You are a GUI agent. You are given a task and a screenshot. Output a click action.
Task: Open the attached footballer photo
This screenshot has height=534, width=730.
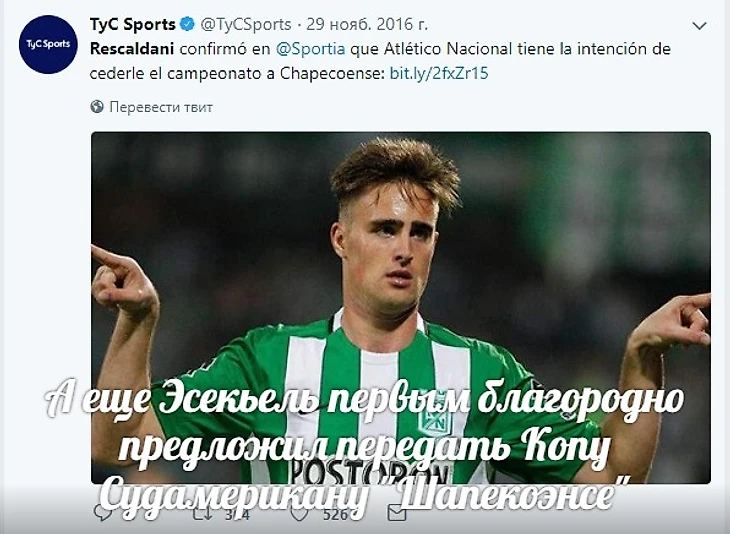click(x=401, y=308)
